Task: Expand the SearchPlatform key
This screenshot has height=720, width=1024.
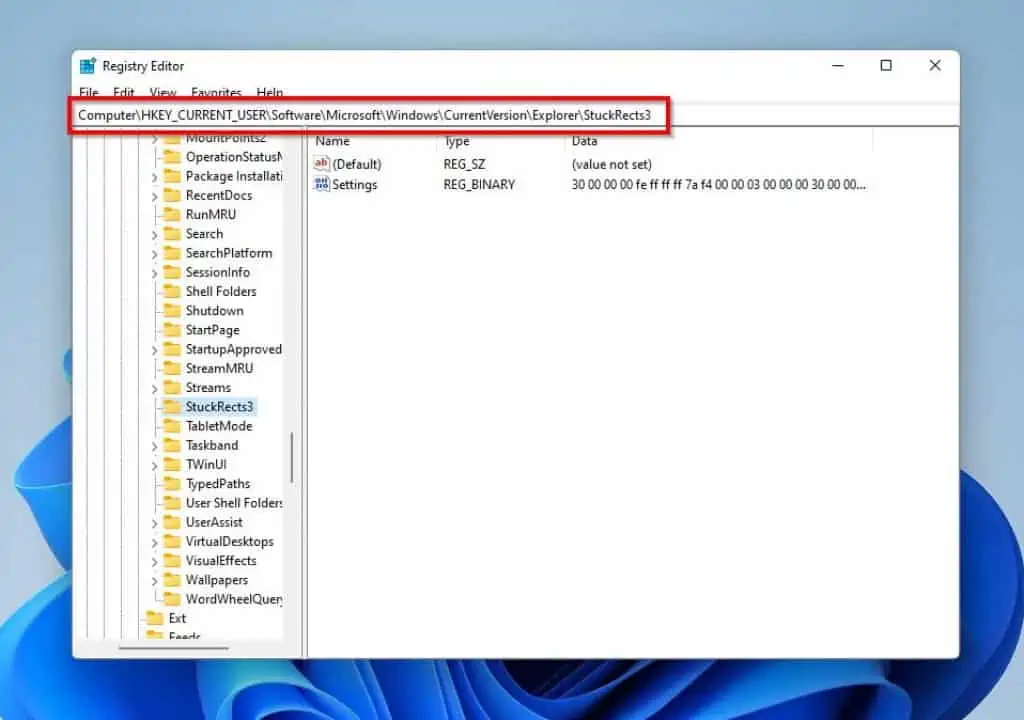Action: 154,254
